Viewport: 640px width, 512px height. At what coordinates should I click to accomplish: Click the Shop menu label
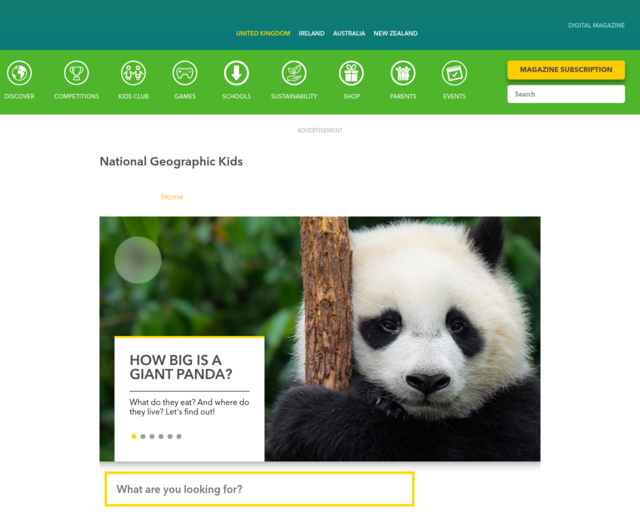351,96
